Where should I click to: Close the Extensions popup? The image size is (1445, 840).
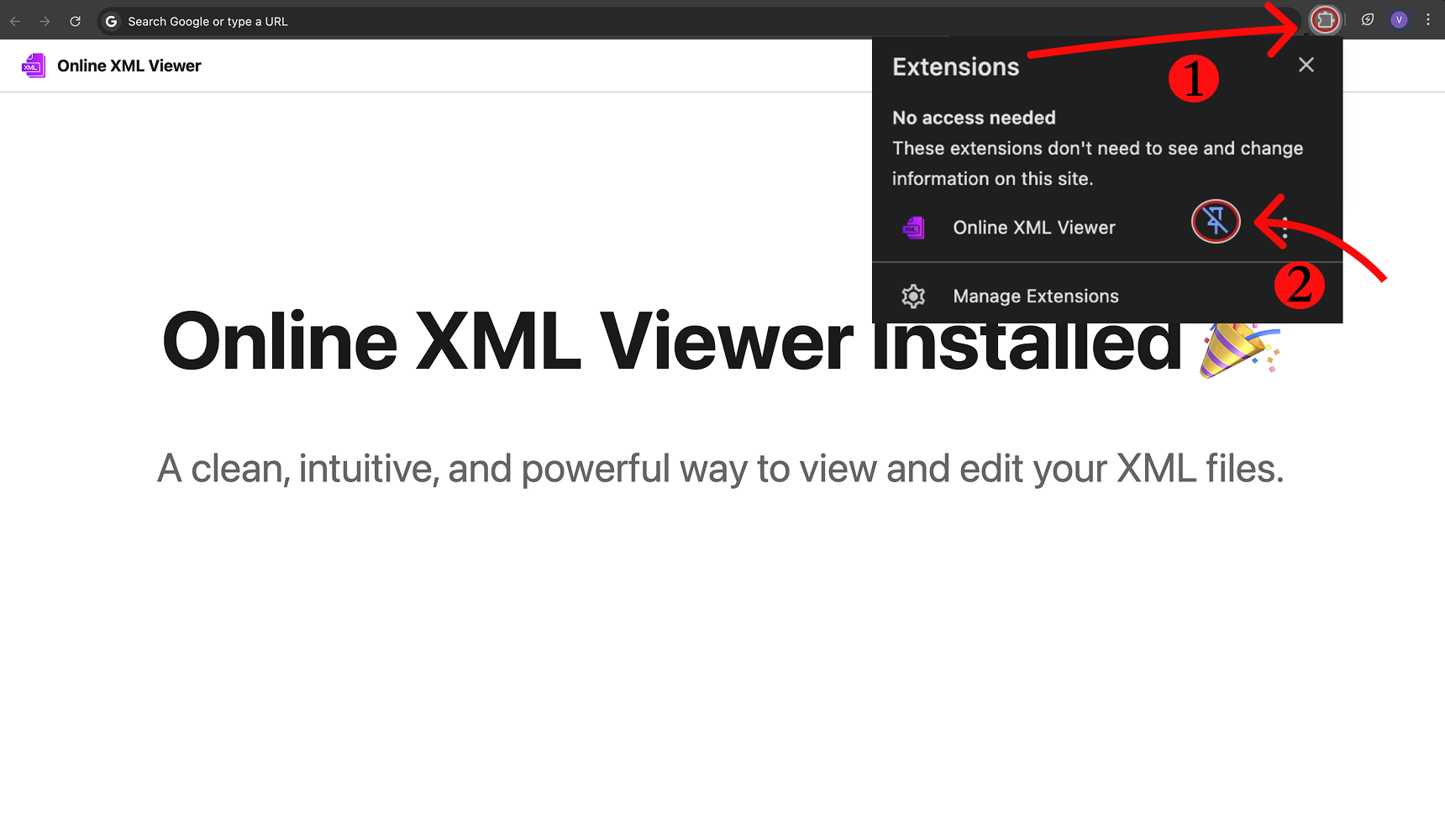1306,65
